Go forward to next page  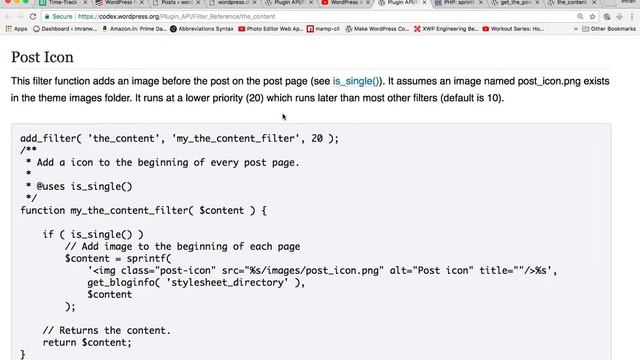[20, 17]
